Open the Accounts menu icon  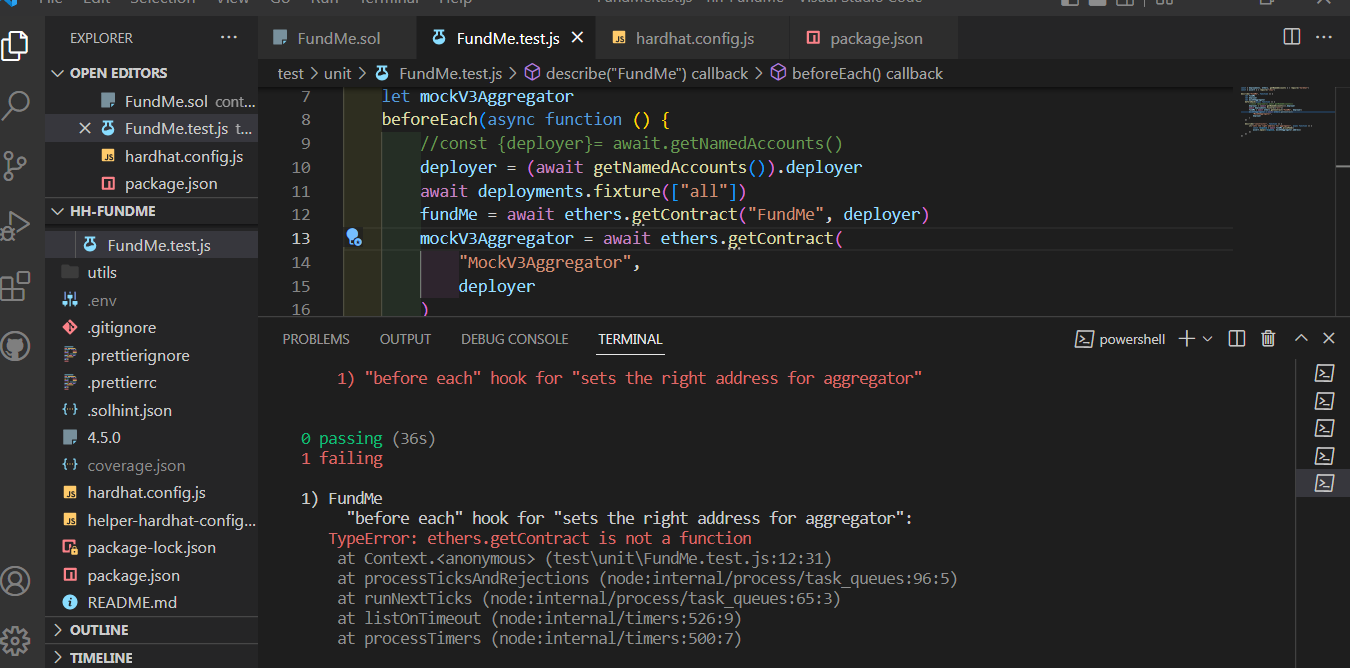tap(15, 581)
